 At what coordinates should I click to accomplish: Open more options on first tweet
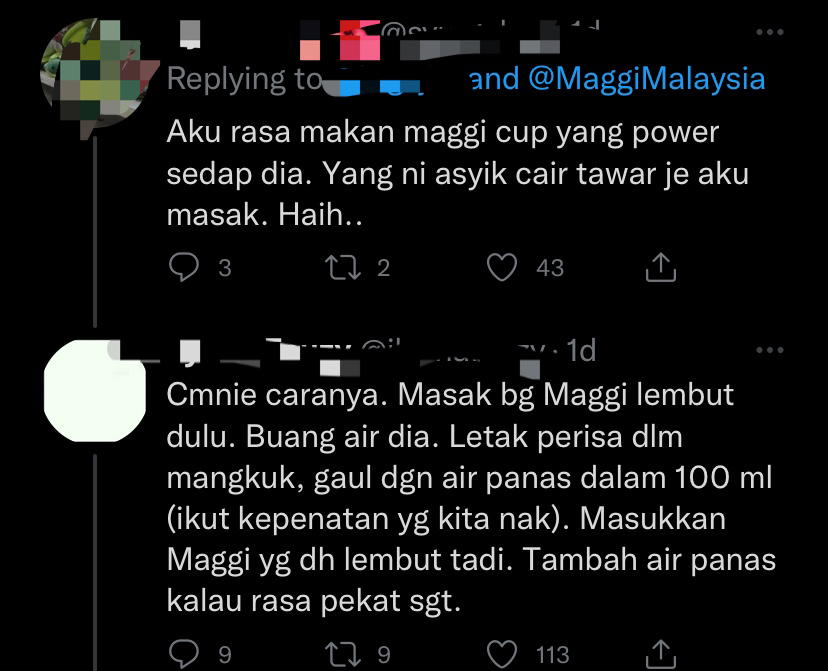[769, 32]
